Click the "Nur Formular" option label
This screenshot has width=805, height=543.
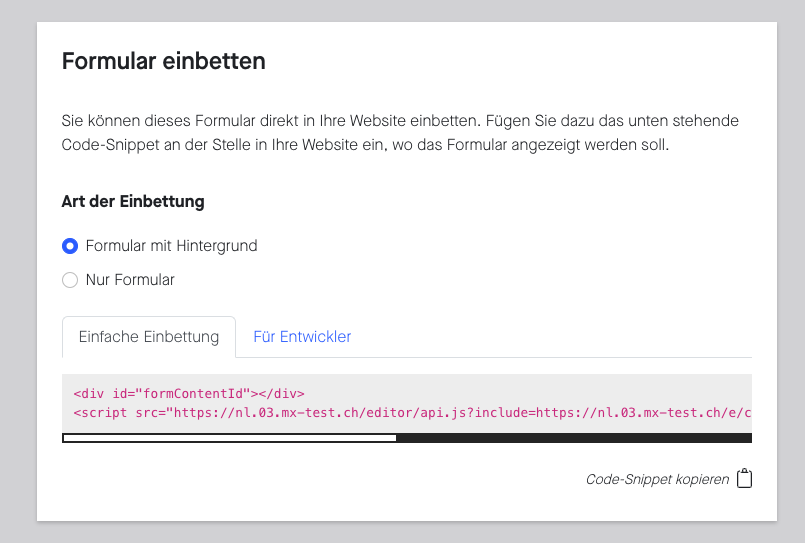coord(130,280)
